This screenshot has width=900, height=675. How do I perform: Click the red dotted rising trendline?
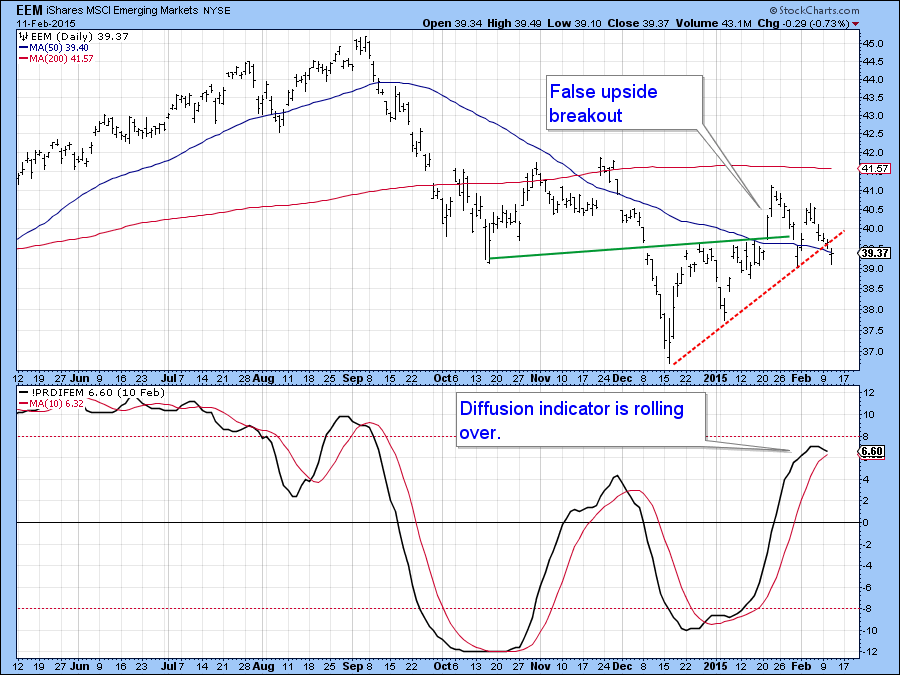(758, 297)
